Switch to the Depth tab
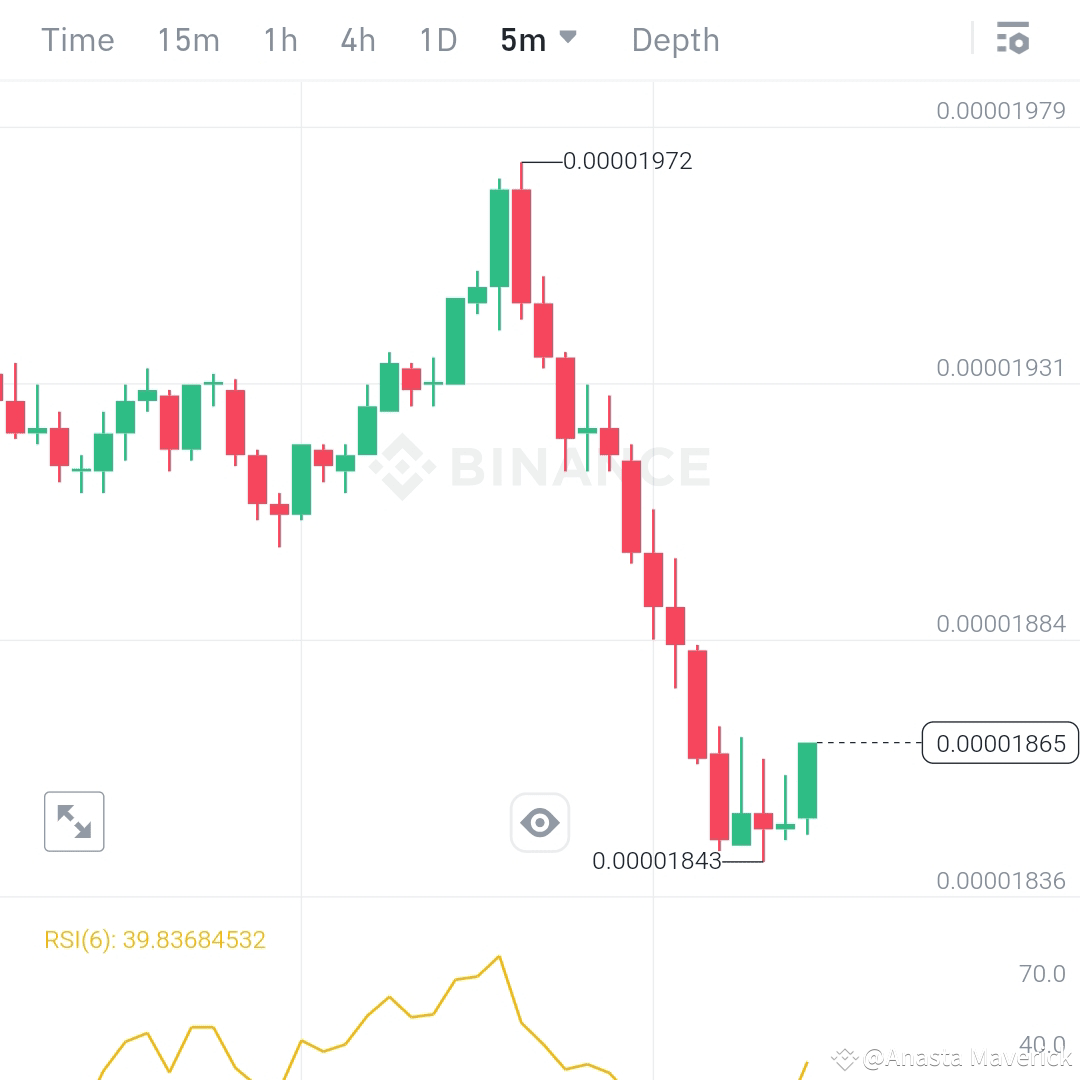1080x1080 pixels. click(x=675, y=40)
